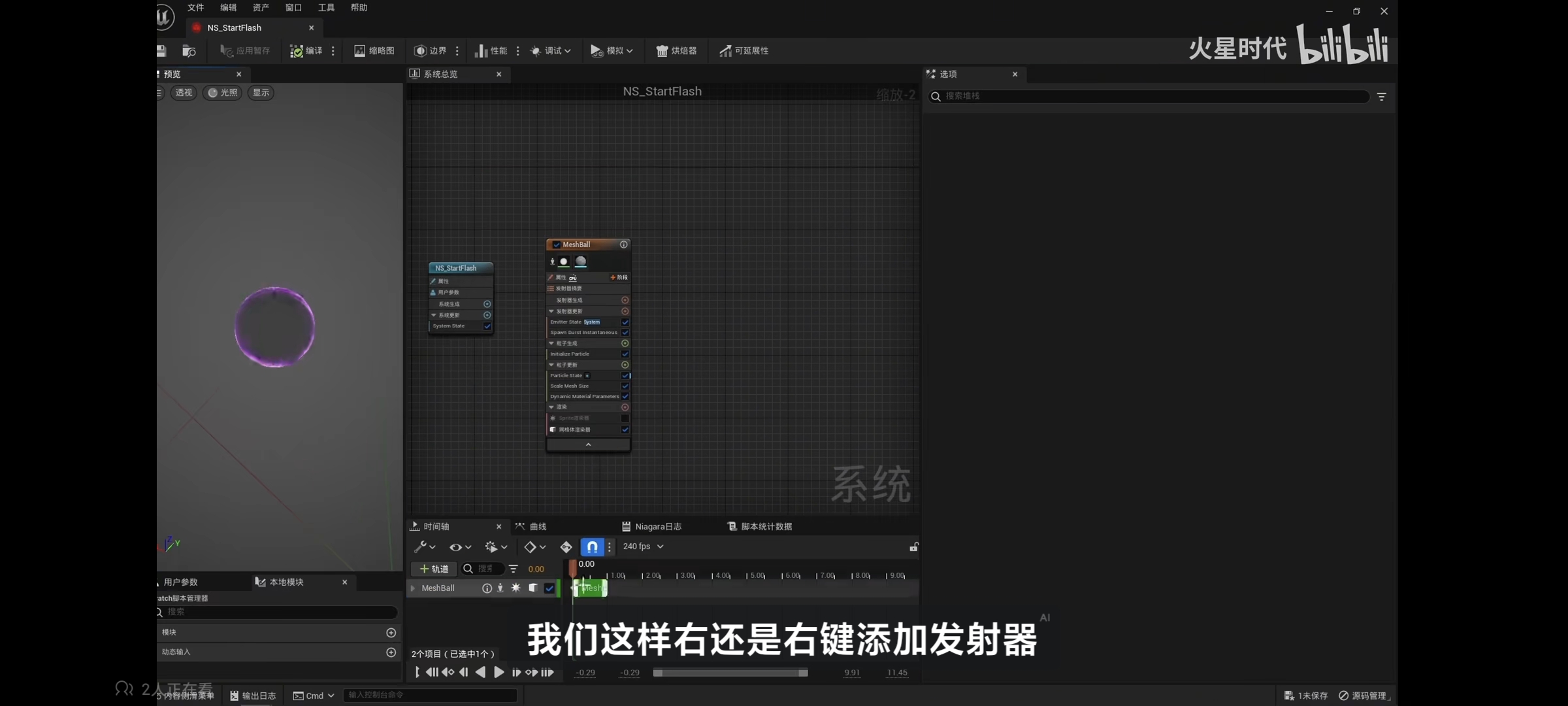Screen dimensions: 1568x706
Task: Toggle the Scale Mesh Size module checkbox
Action: (625, 386)
